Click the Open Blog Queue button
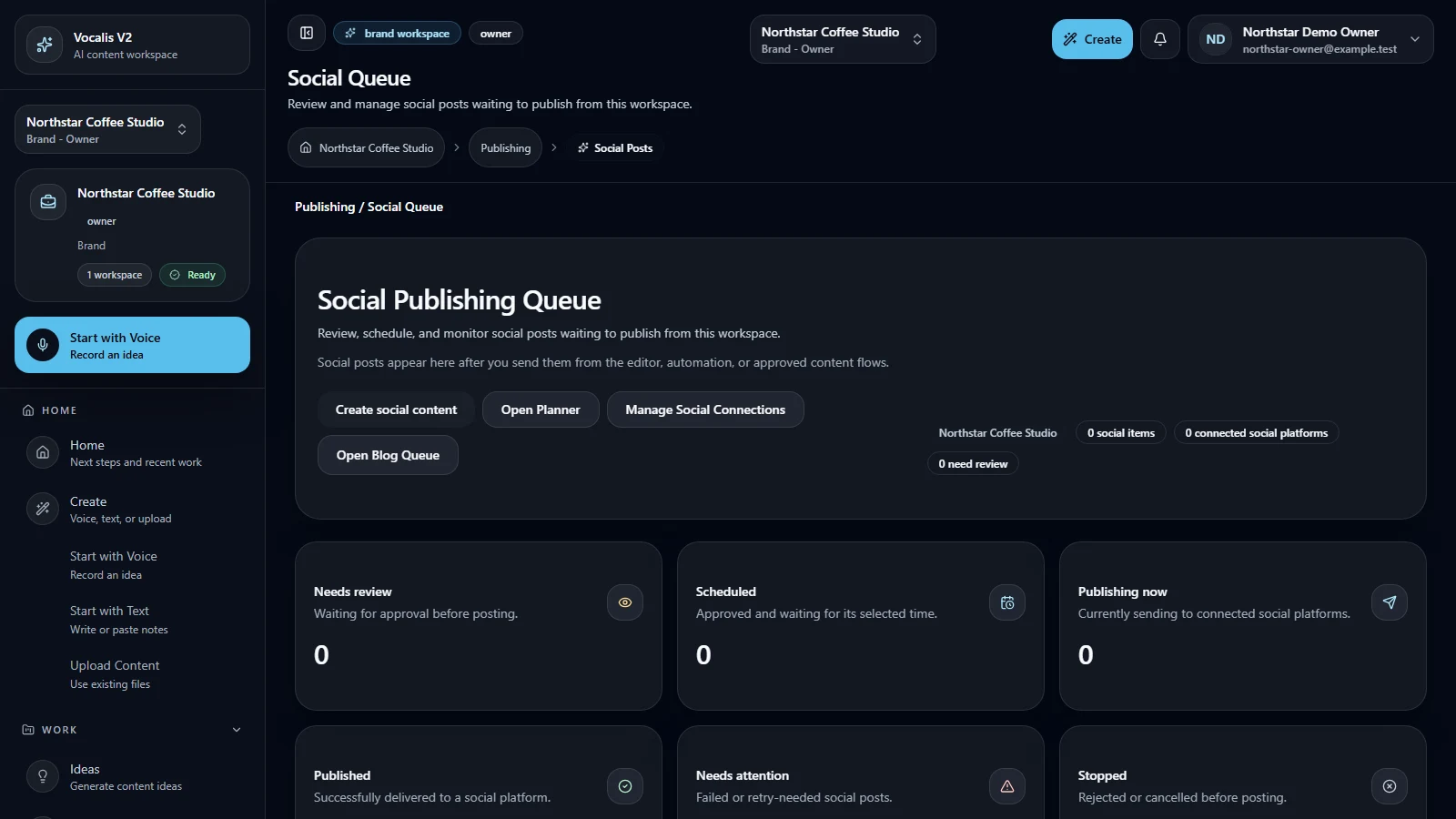1456x819 pixels. pyautogui.click(x=388, y=455)
